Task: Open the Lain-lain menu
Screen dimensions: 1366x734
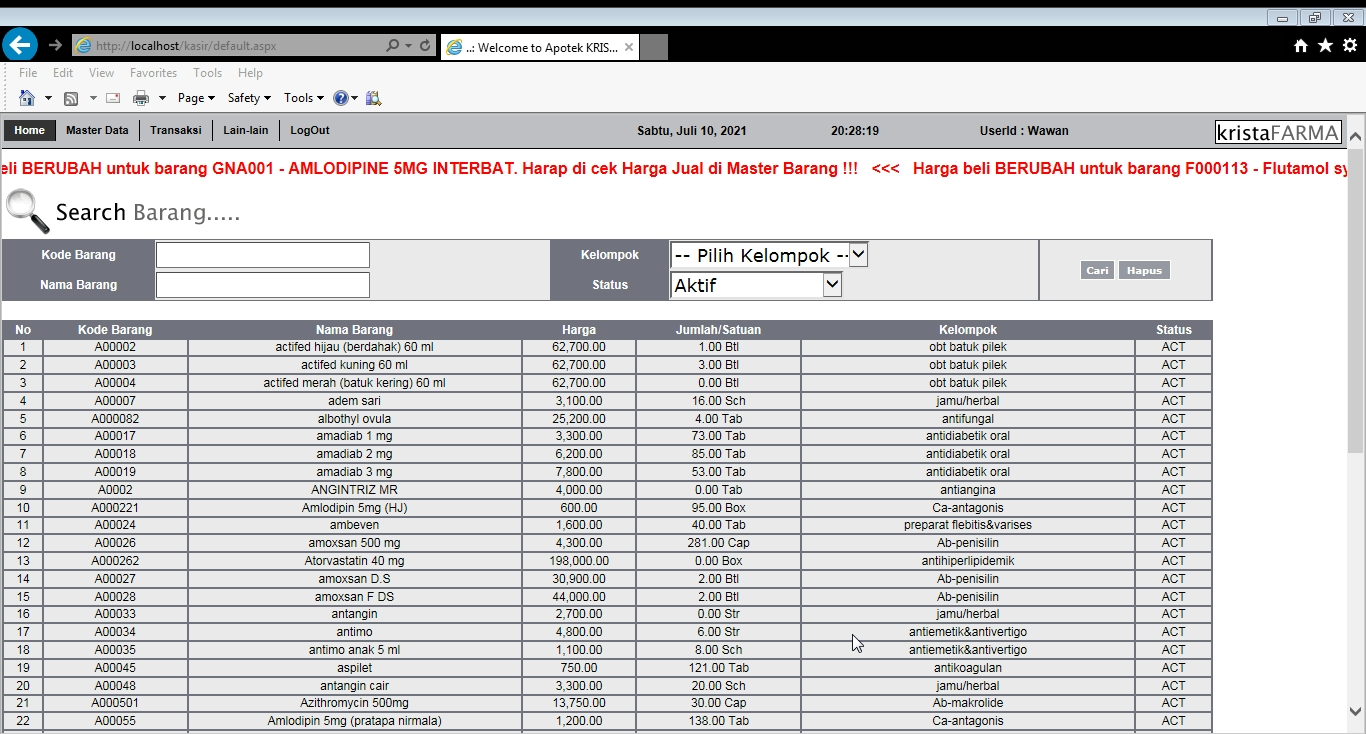Action: (245, 131)
